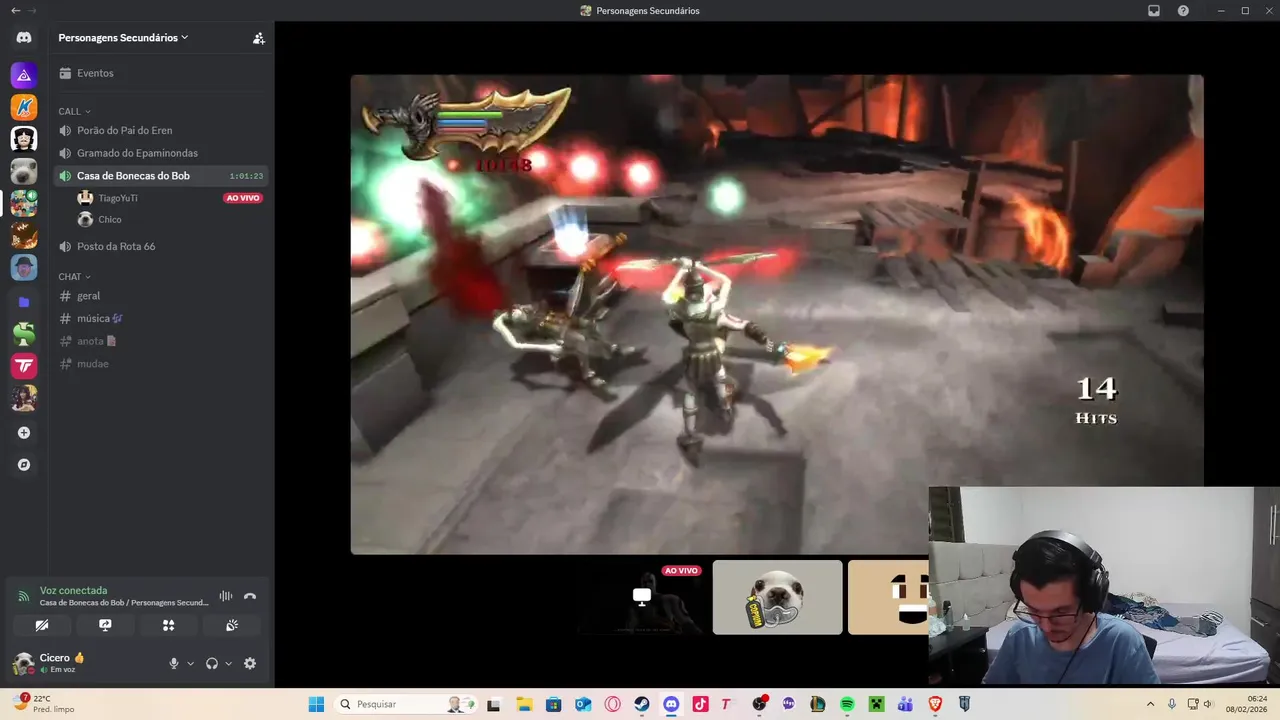Open soundboard button

pyautogui.click(x=232, y=625)
